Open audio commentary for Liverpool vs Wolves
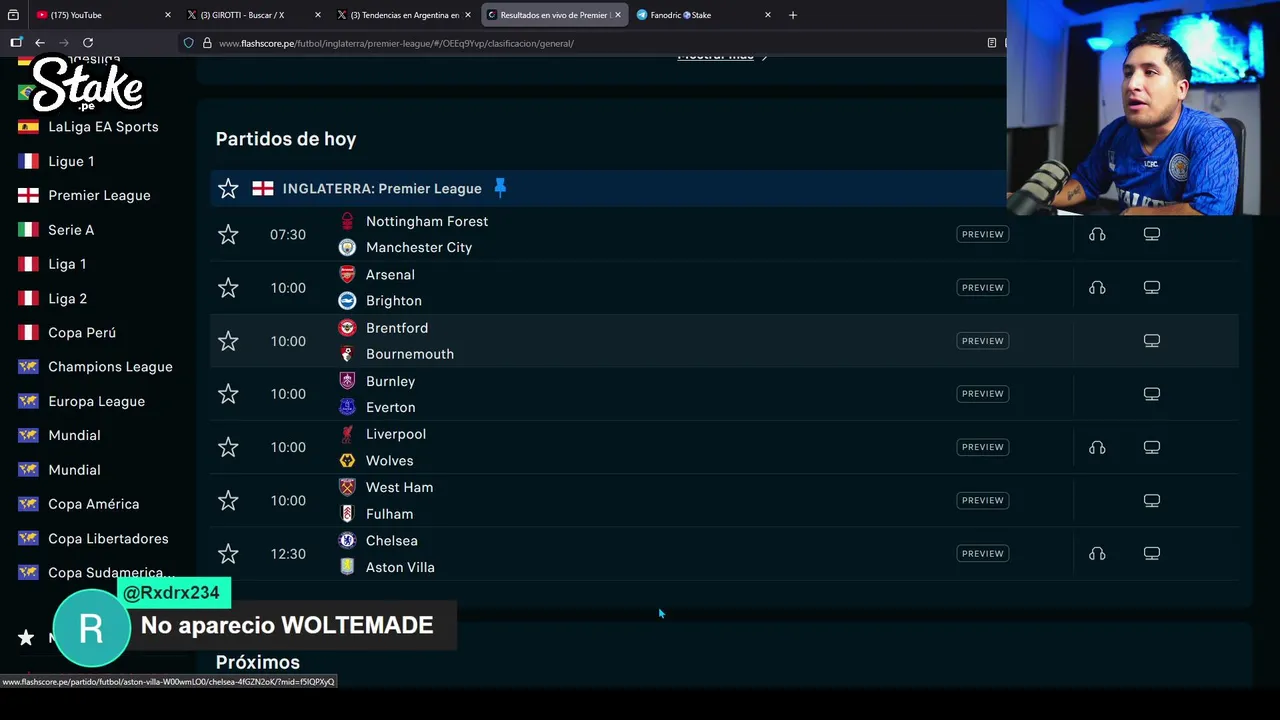Screen dimensions: 1280x720 tap(1097, 447)
